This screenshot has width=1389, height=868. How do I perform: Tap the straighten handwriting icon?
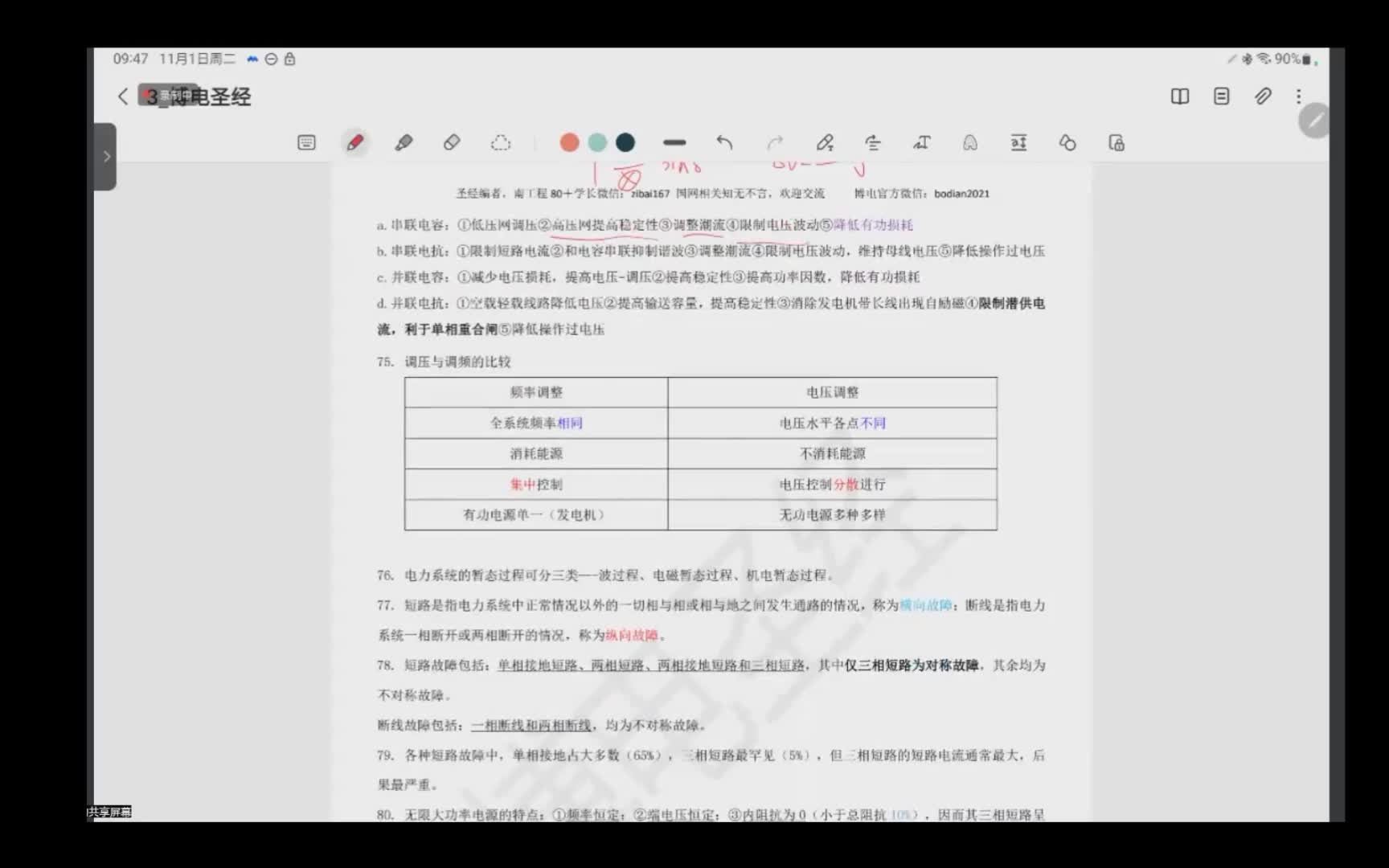click(x=873, y=143)
